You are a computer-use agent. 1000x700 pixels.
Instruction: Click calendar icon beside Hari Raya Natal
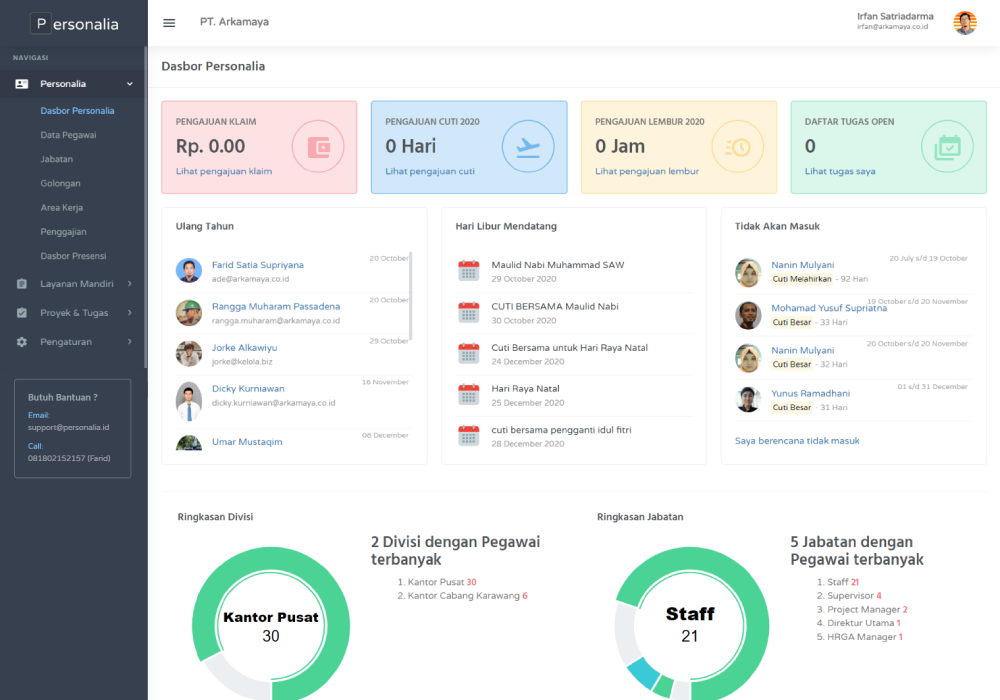point(468,394)
